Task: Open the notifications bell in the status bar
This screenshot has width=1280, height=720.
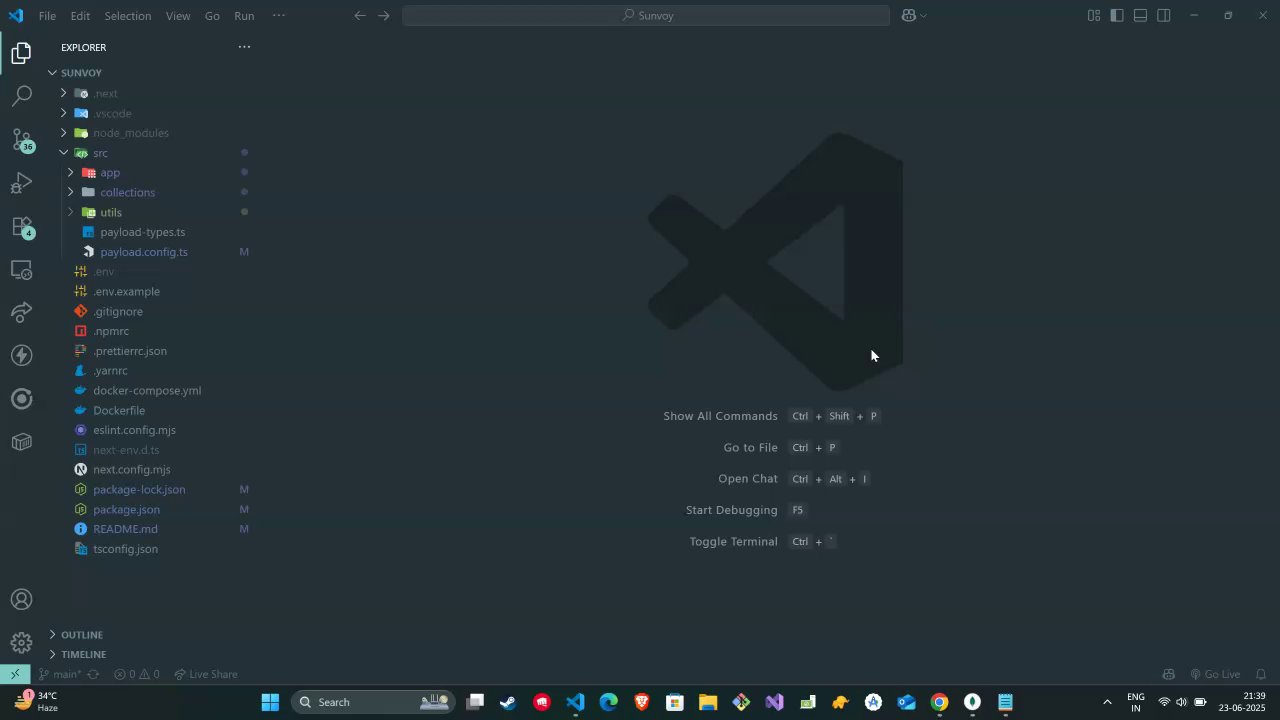Action: coord(1261,674)
